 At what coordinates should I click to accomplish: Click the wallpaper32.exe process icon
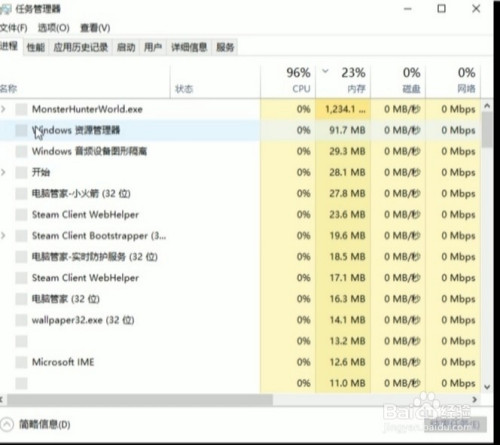coord(21,320)
